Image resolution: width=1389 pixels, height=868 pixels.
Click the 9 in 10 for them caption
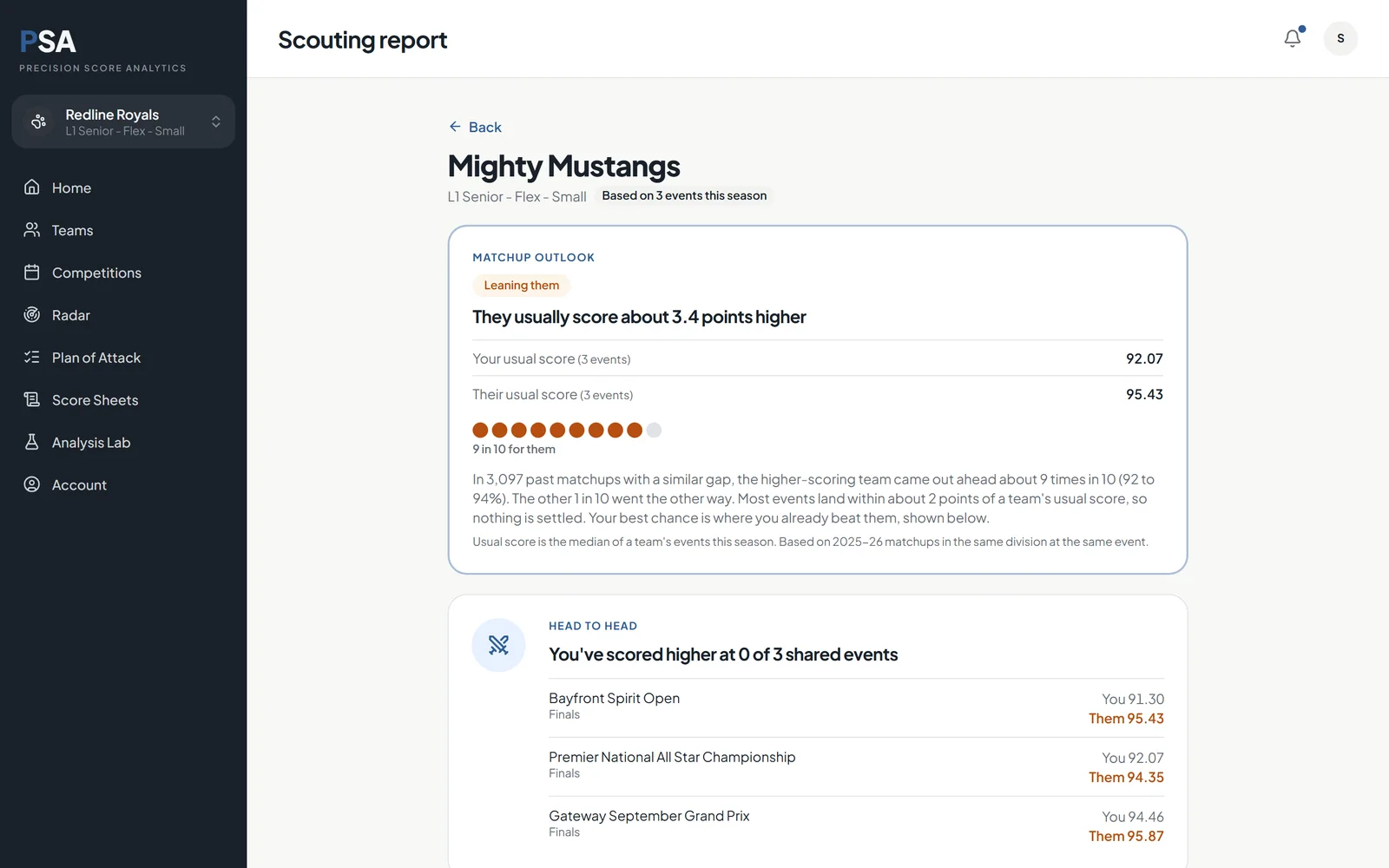[x=514, y=450]
